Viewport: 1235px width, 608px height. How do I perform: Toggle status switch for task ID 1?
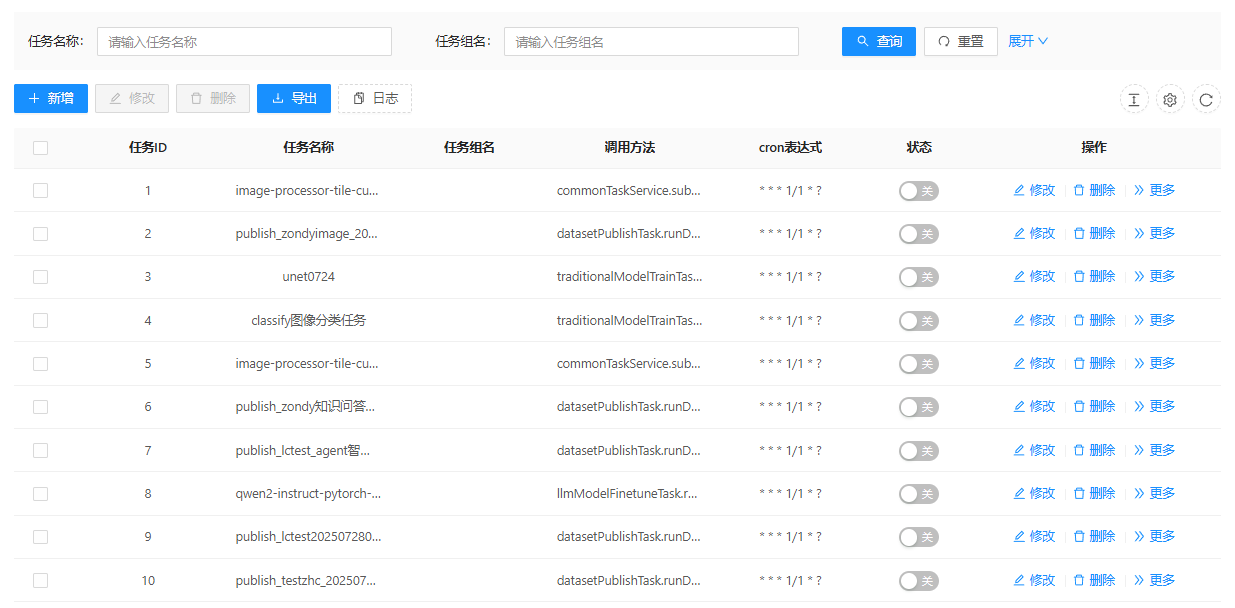pyautogui.click(x=918, y=191)
